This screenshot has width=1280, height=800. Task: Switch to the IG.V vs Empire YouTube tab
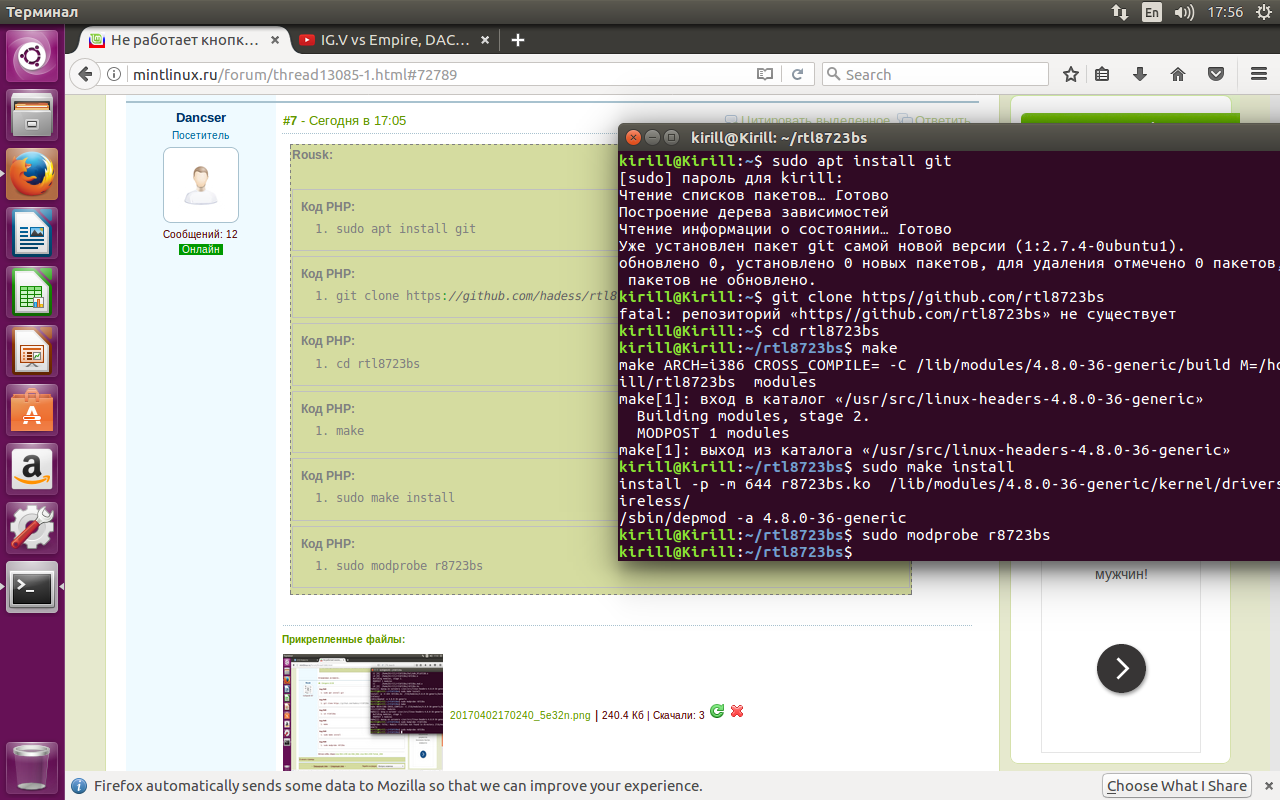(394, 41)
